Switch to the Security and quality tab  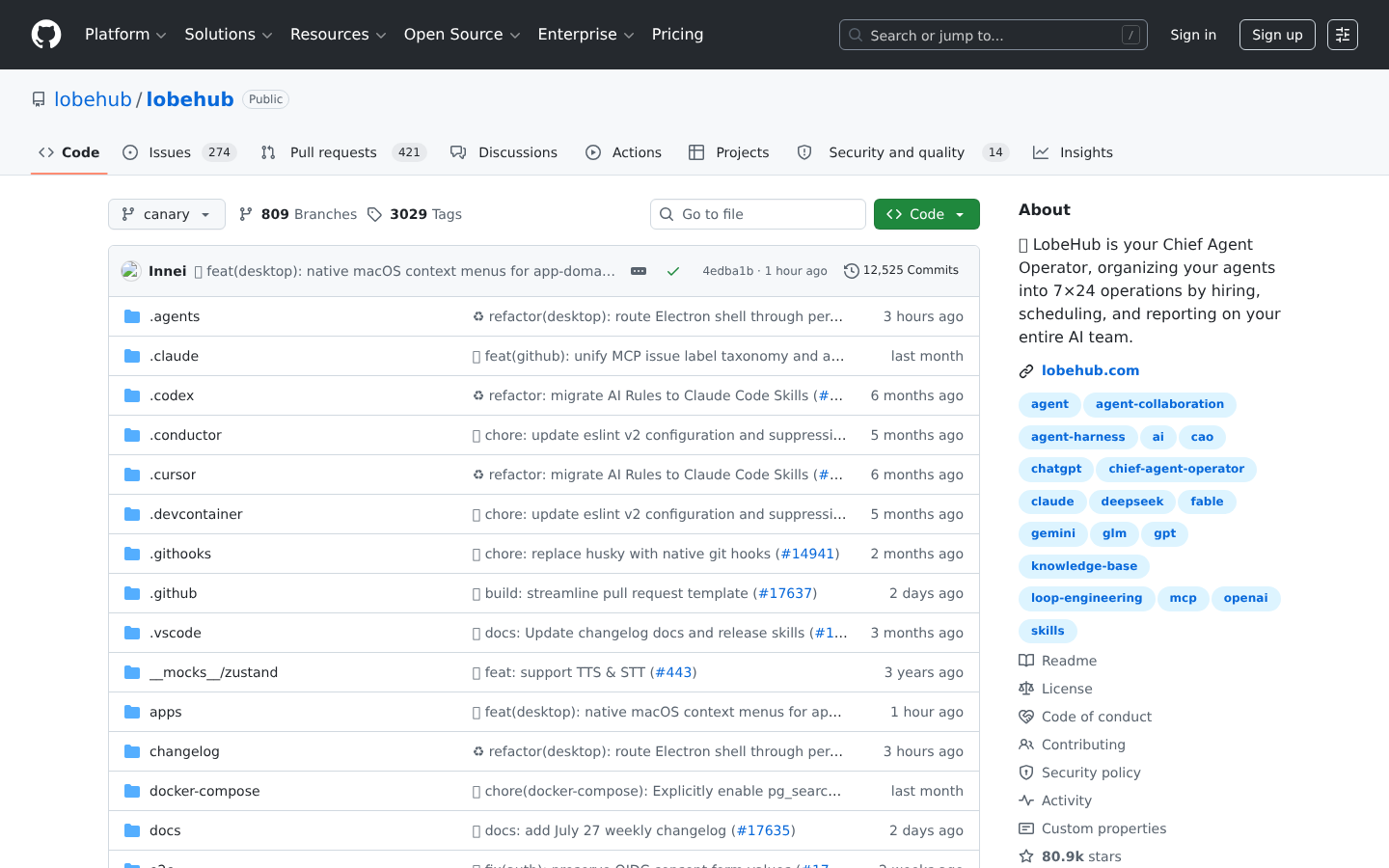point(902,152)
